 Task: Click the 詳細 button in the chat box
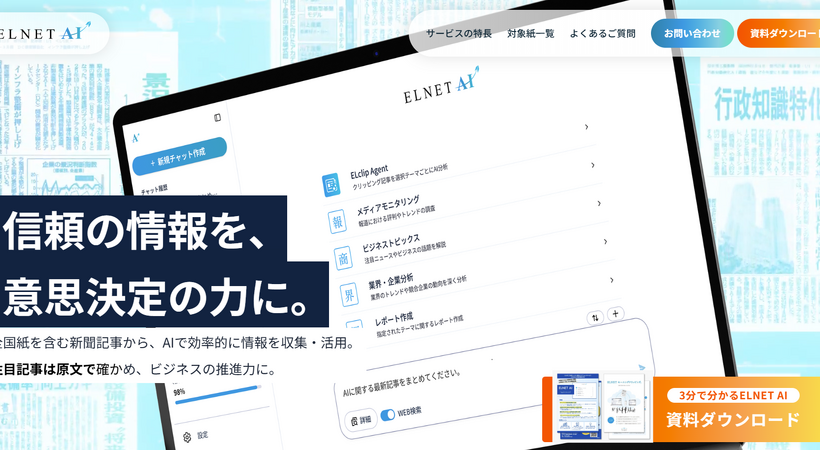point(361,420)
